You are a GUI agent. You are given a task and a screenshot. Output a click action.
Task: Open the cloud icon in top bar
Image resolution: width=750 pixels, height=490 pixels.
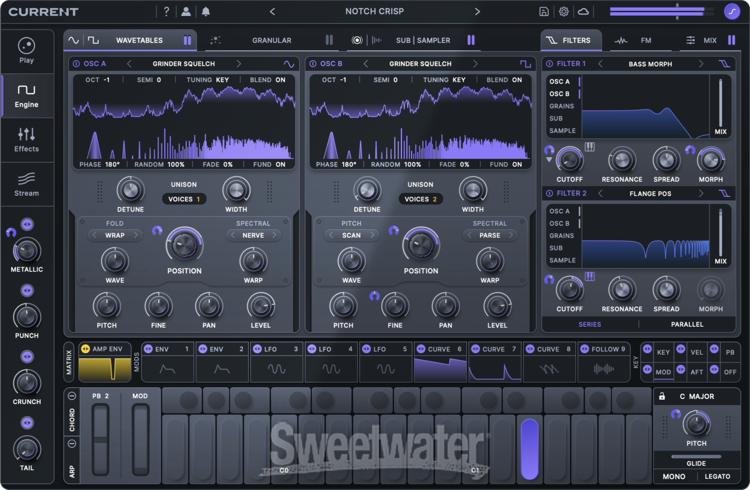click(584, 11)
